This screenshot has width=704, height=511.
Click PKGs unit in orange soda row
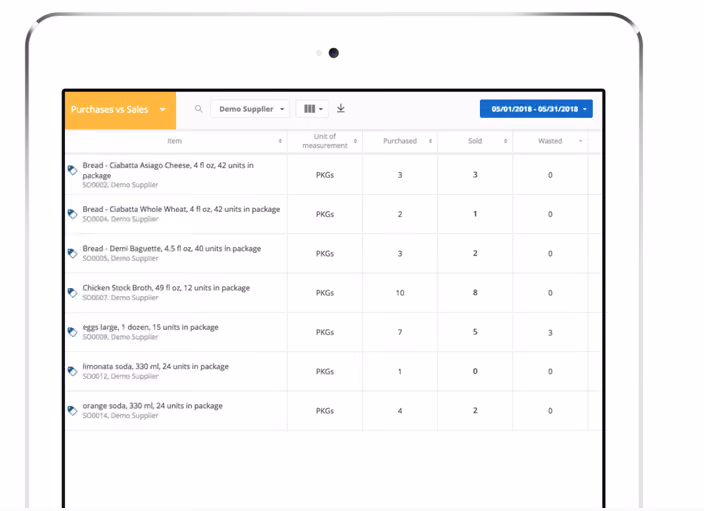(x=325, y=411)
